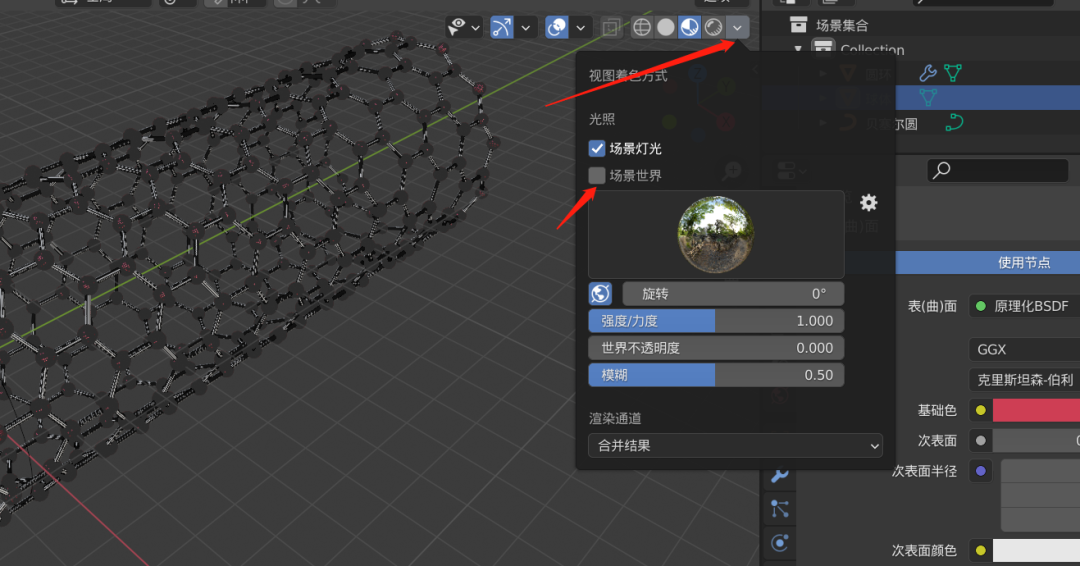Open the Modifier properties wrench tab

tap(780, 475)
